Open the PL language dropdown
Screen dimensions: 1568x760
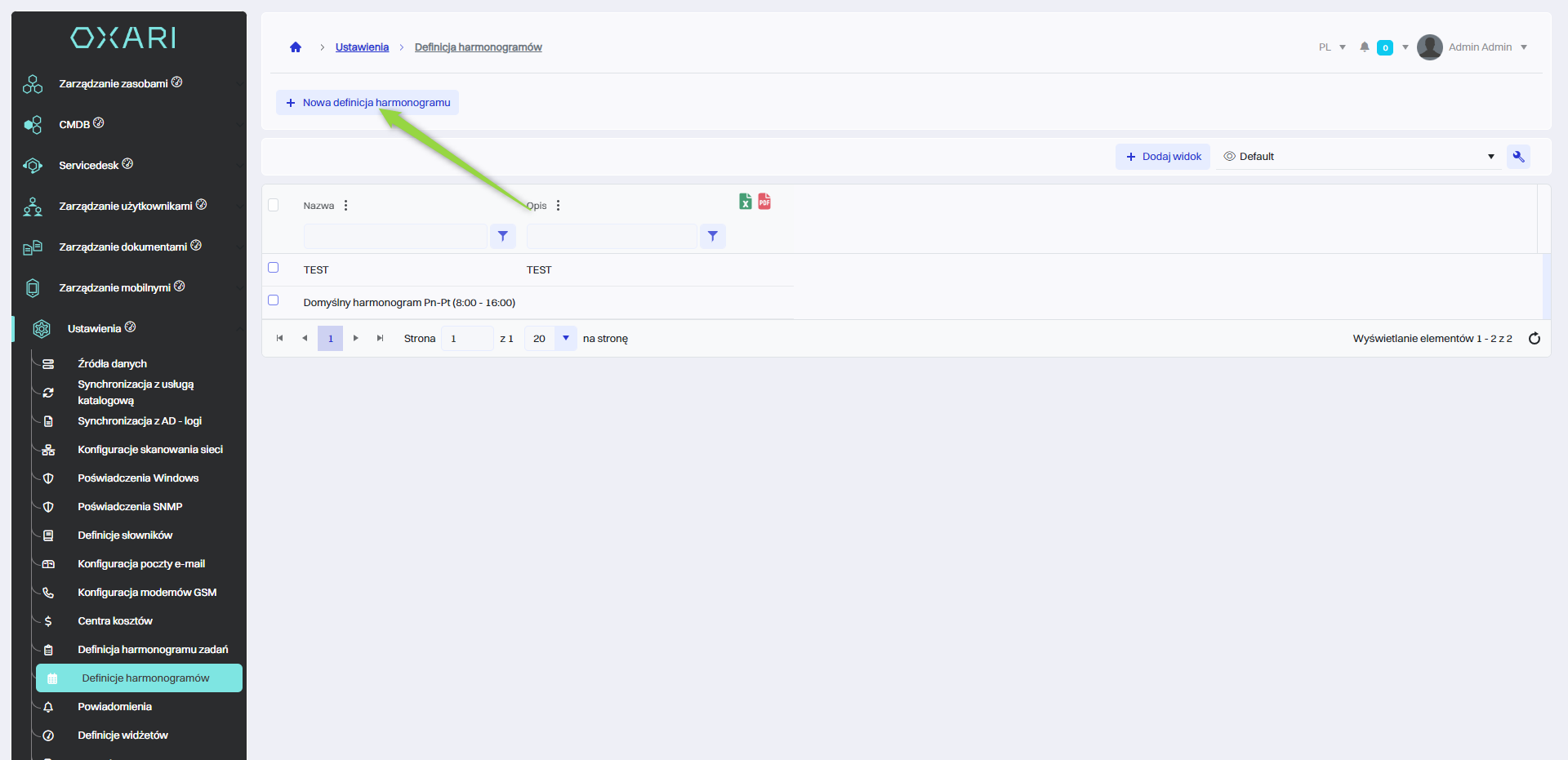[x=1332, y=47]
